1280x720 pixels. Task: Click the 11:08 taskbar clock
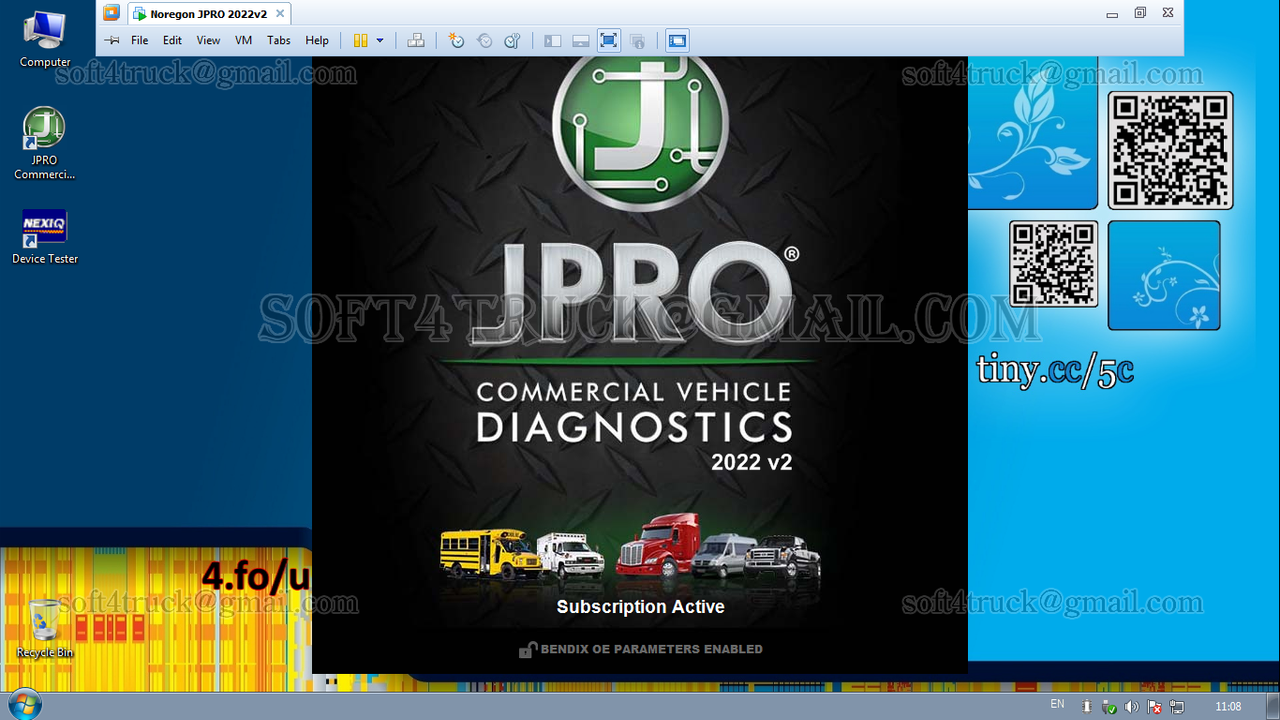tap(1228, 707)
